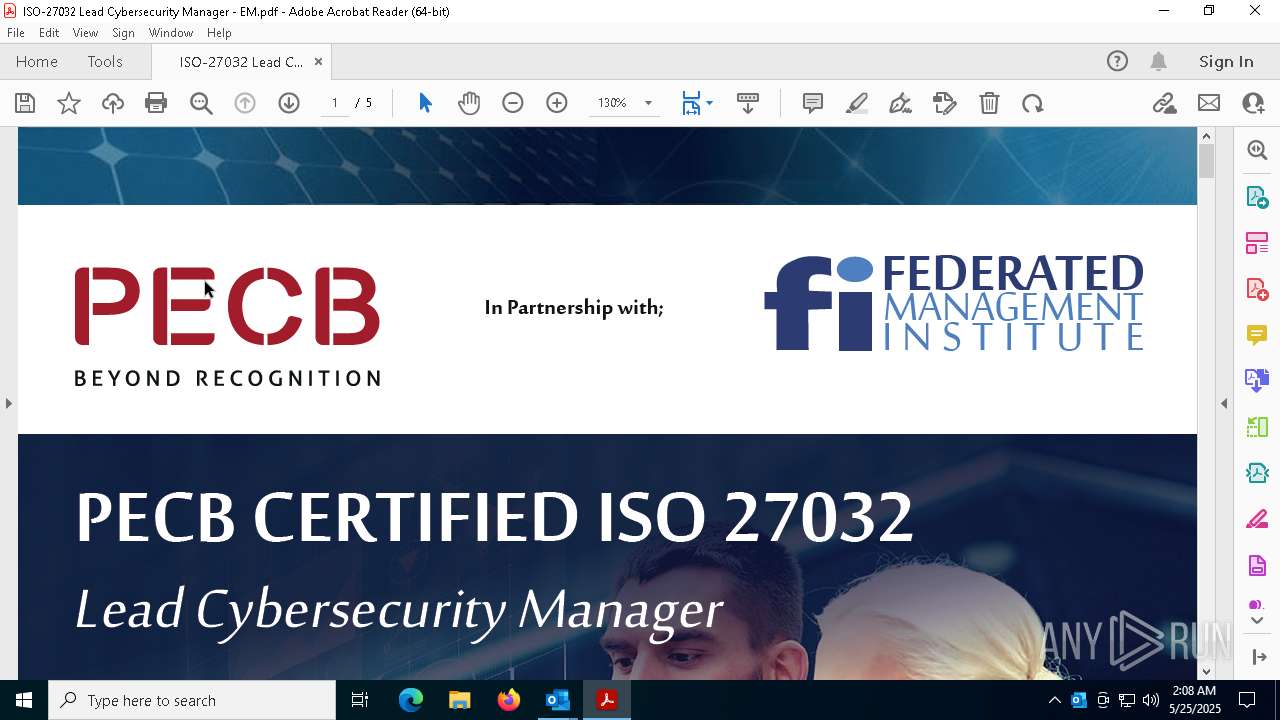Go to the next page with down arrow
This screenshot has width=1280, height=720.
289,103
